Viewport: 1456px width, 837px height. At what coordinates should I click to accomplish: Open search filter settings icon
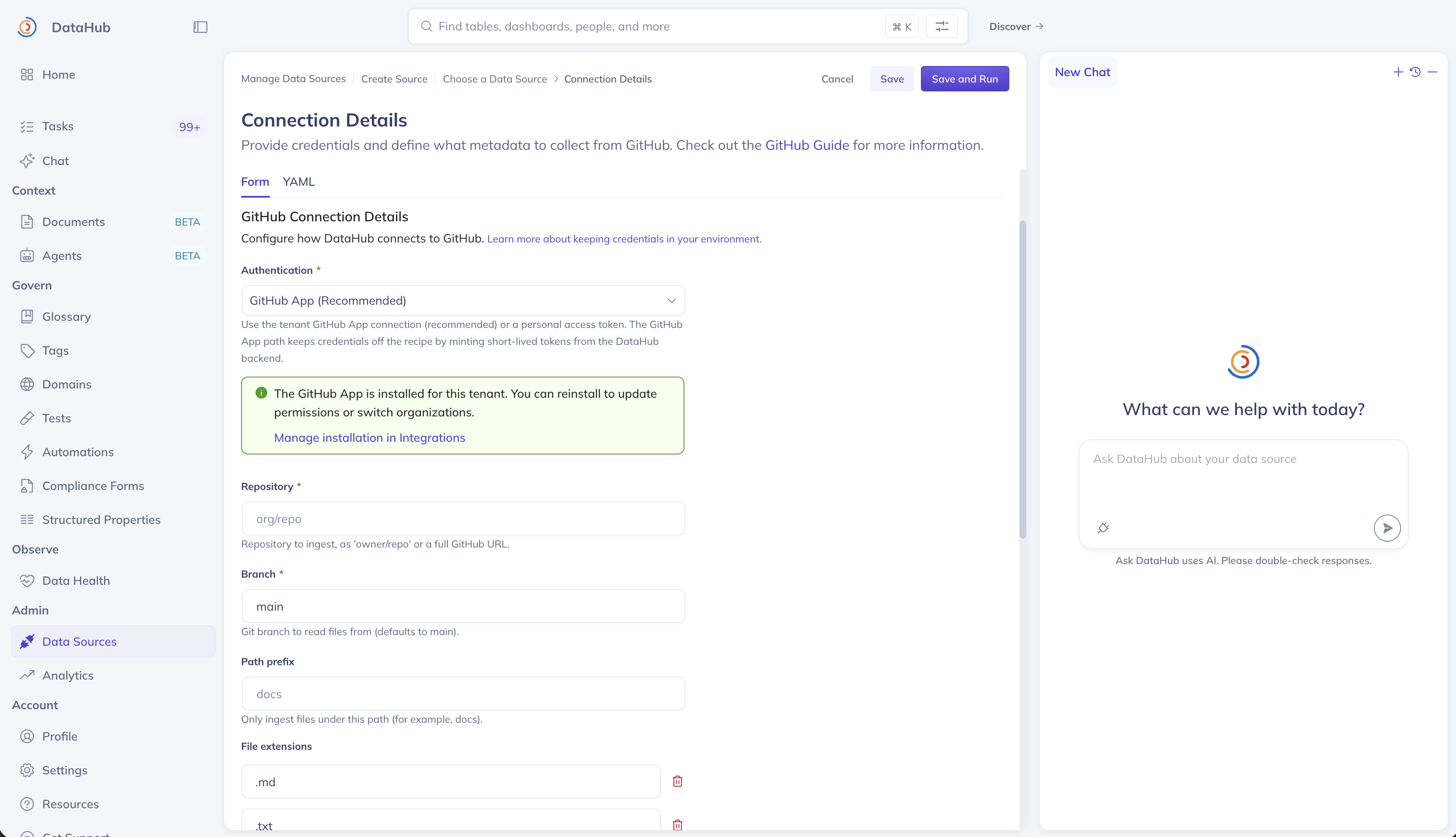pos(942,26)
